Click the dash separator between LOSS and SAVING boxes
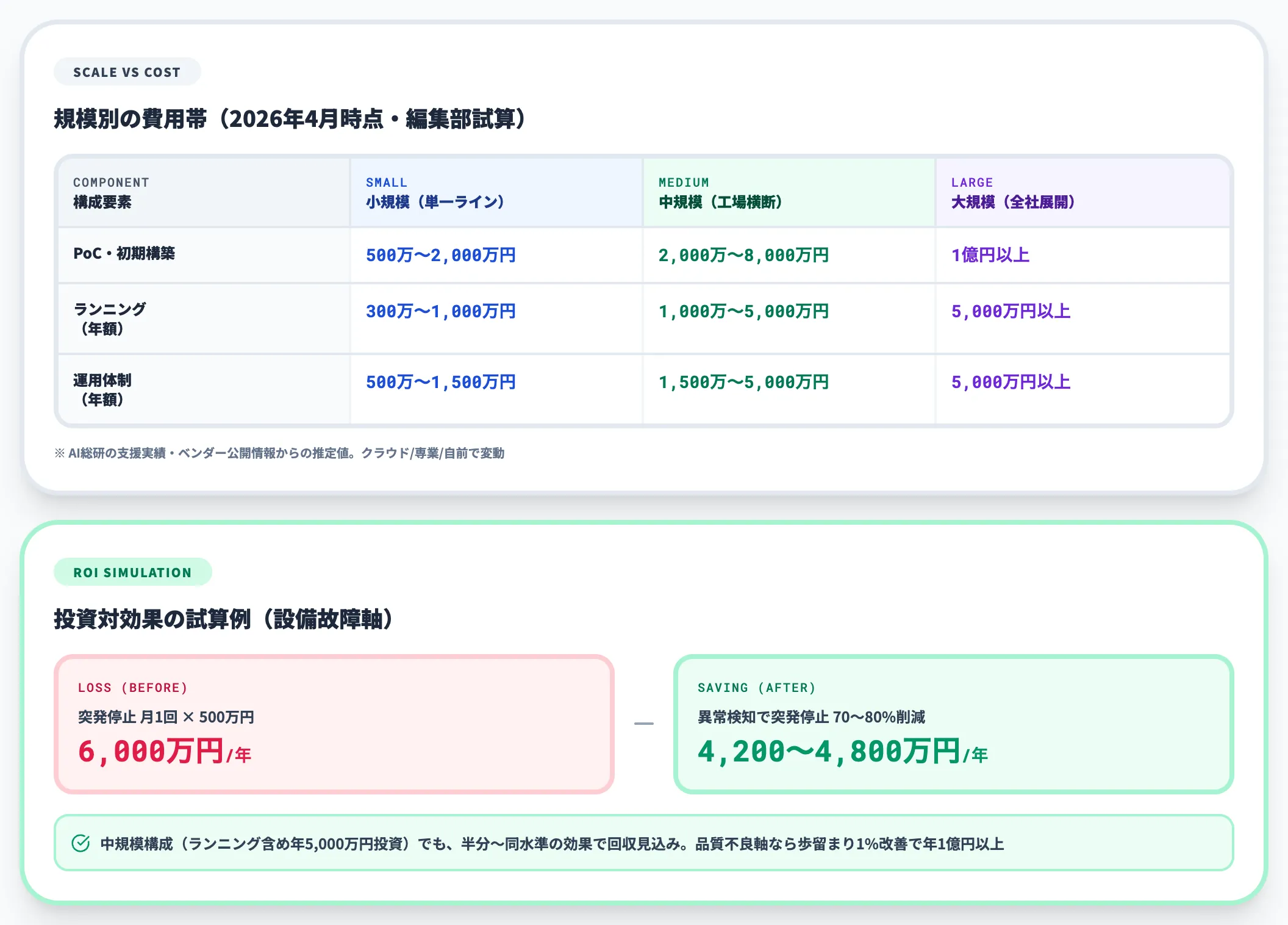This screenshot has width=1288, height=925. tap(643, 724)
